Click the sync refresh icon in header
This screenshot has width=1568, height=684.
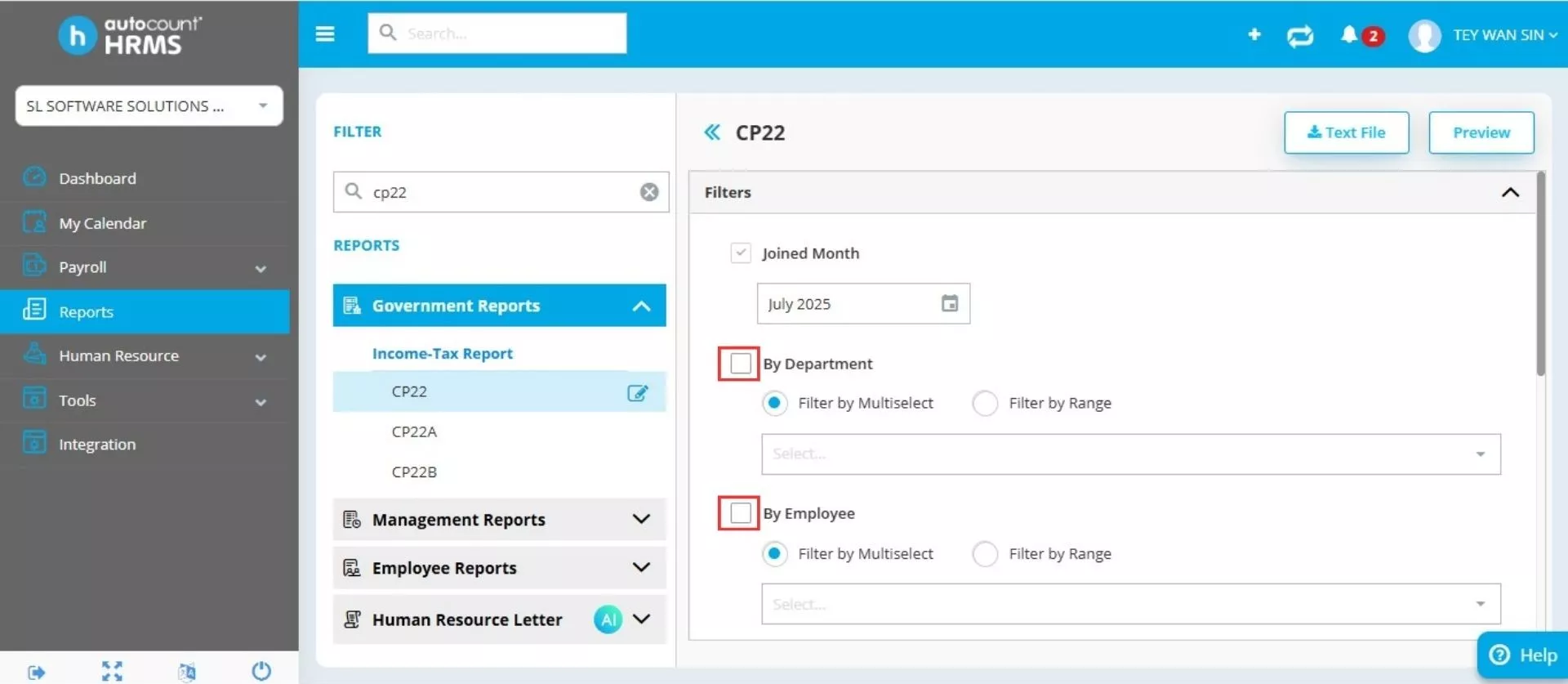(1299, 35)
